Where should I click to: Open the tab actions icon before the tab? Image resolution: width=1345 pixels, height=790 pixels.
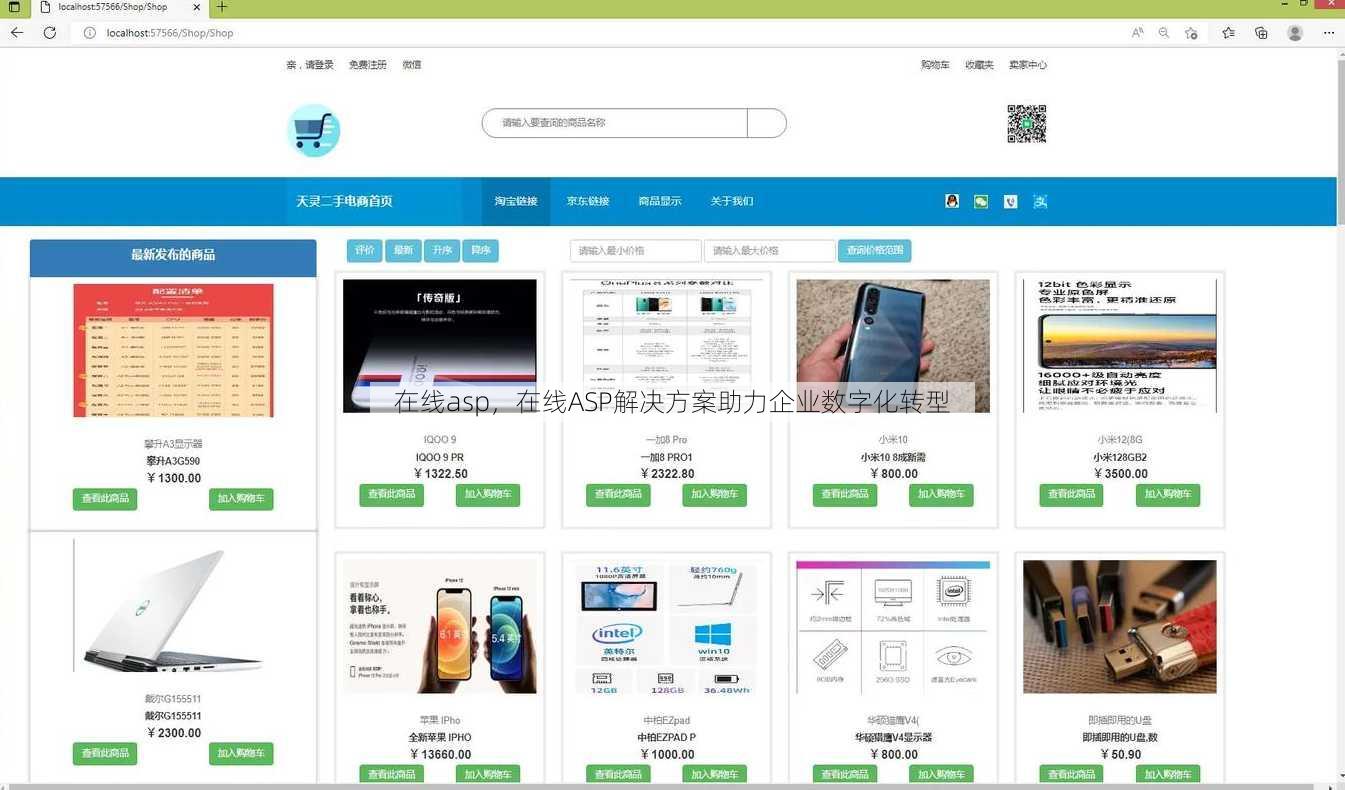[14, 6]
